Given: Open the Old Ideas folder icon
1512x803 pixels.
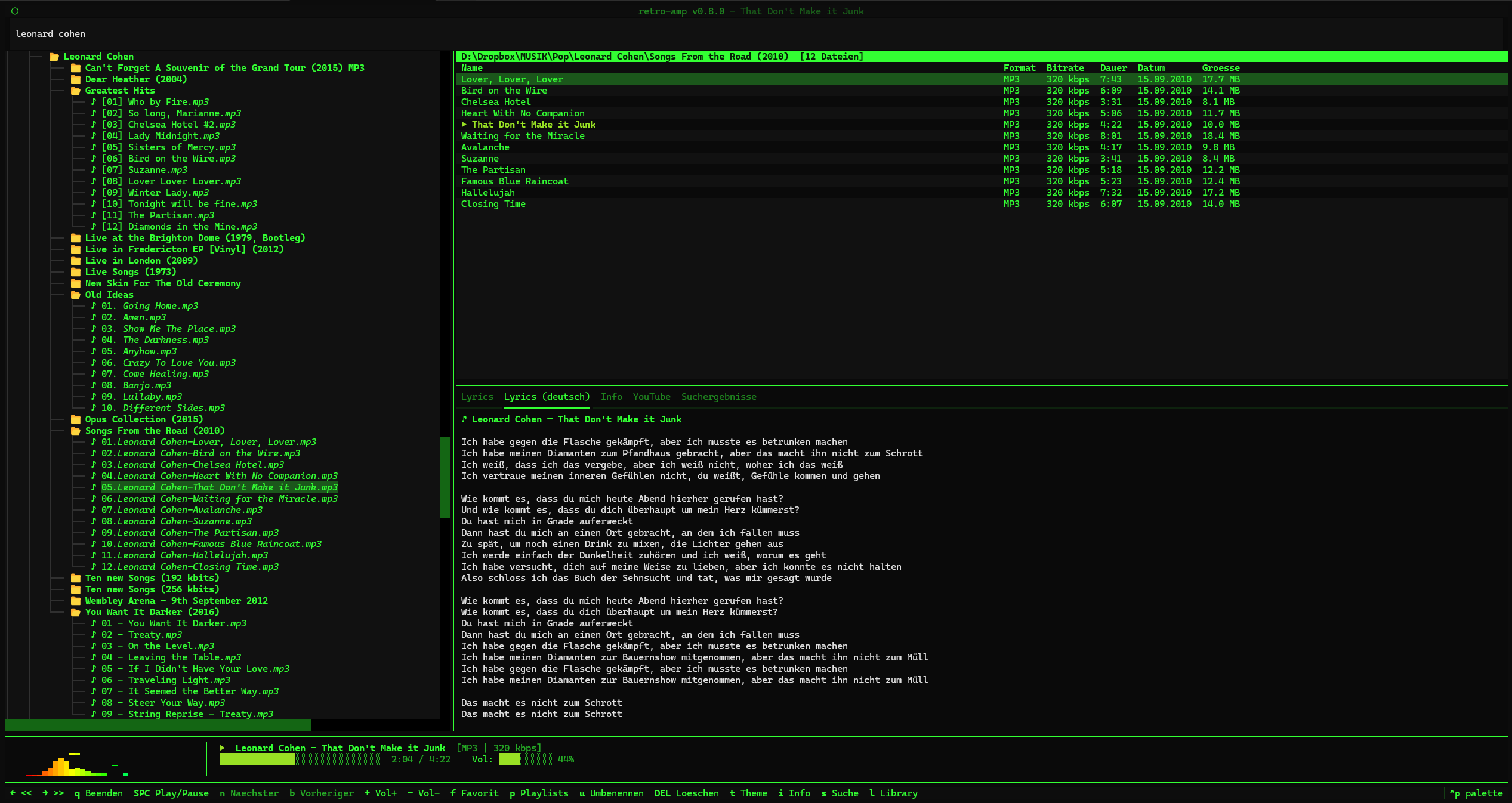Looking at the screenshot, I should point(75,295).
